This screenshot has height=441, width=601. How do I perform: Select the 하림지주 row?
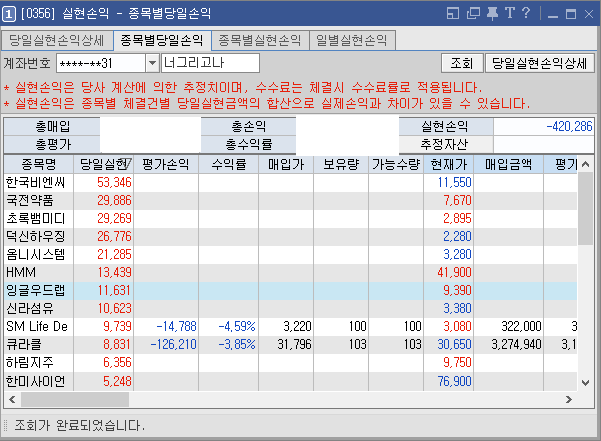click(290, 362)
